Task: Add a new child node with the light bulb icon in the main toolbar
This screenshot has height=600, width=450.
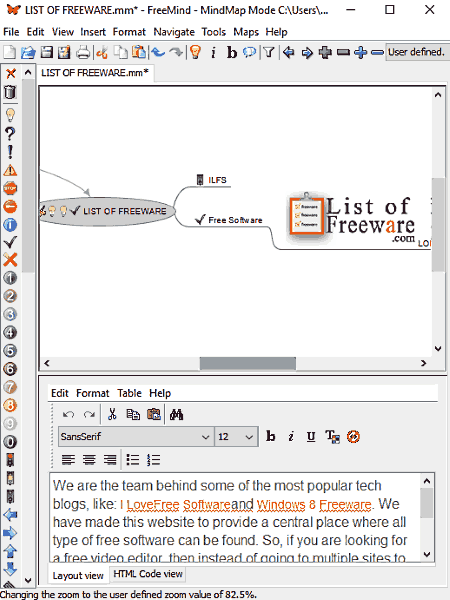Action: [x=196, y=52]
